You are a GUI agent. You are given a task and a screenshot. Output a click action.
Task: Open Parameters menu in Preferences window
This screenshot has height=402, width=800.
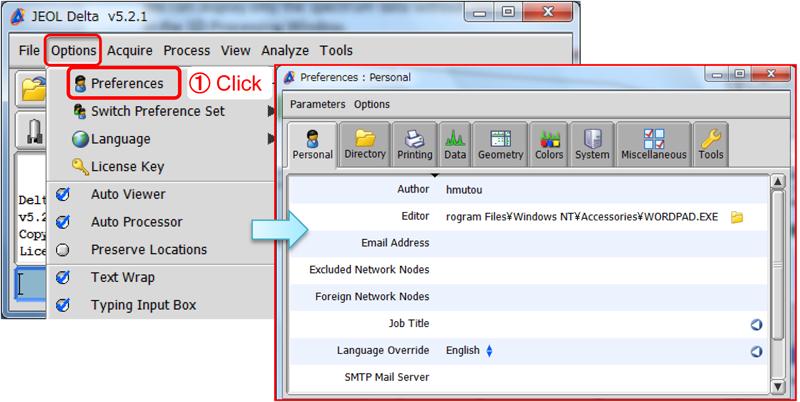318,105
